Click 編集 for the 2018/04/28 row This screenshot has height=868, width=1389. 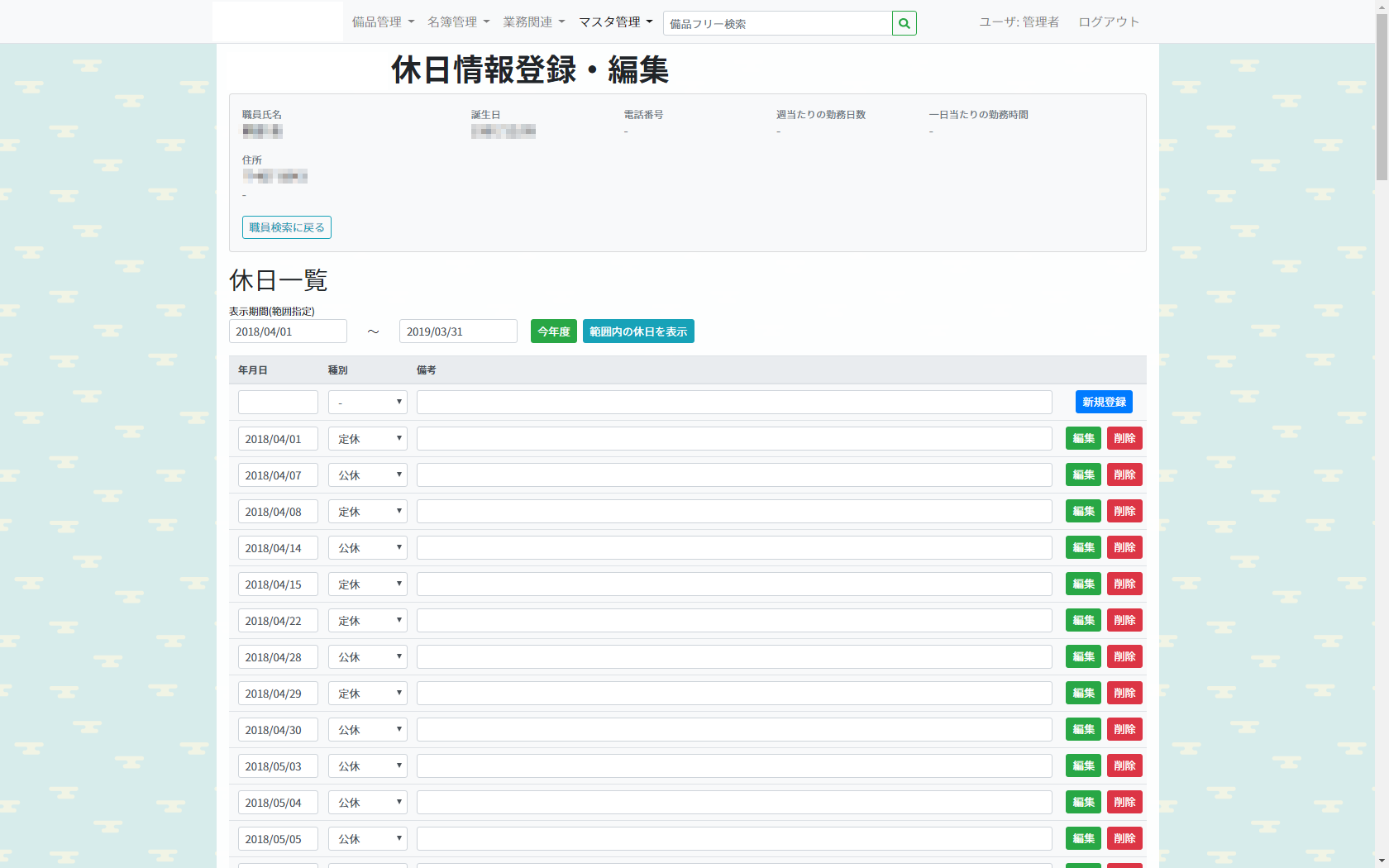tap(1083, 656)
